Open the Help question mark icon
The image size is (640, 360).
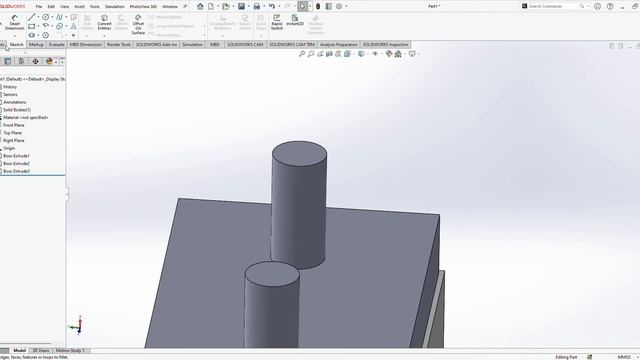[x=610, y=6]
